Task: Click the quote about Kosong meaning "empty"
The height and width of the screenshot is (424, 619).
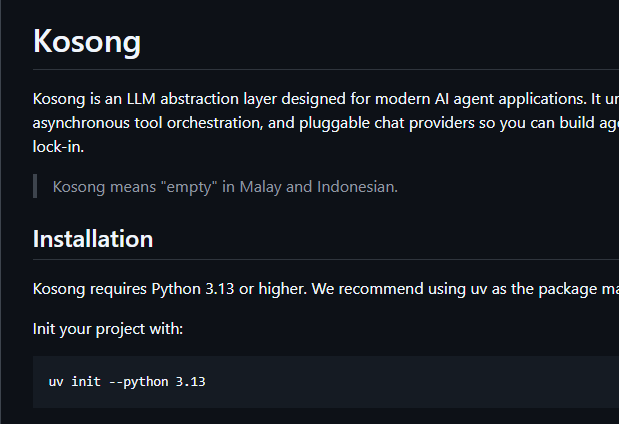Action: coord(225,186)
